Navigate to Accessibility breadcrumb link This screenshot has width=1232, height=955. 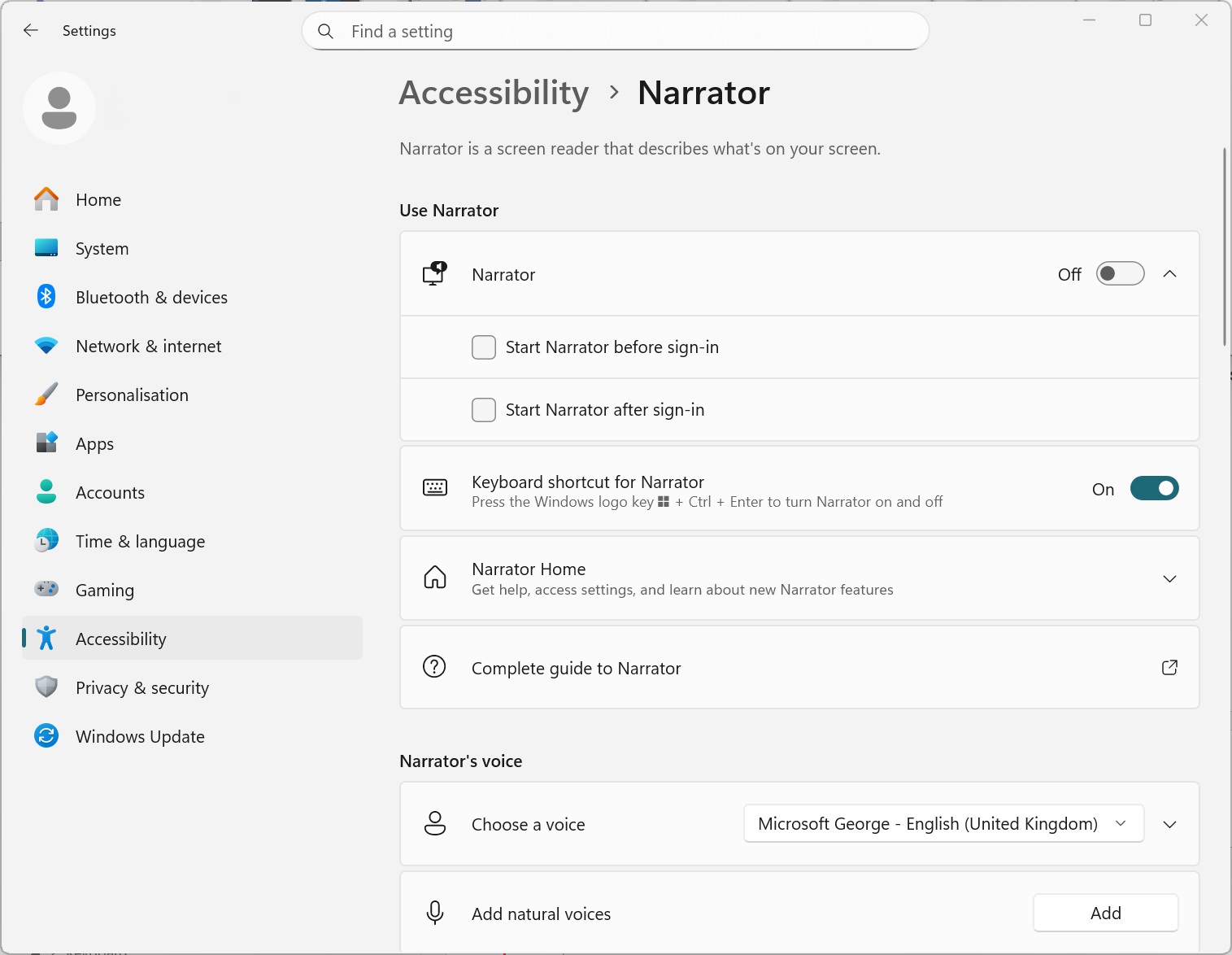click(x=494, y=93)
